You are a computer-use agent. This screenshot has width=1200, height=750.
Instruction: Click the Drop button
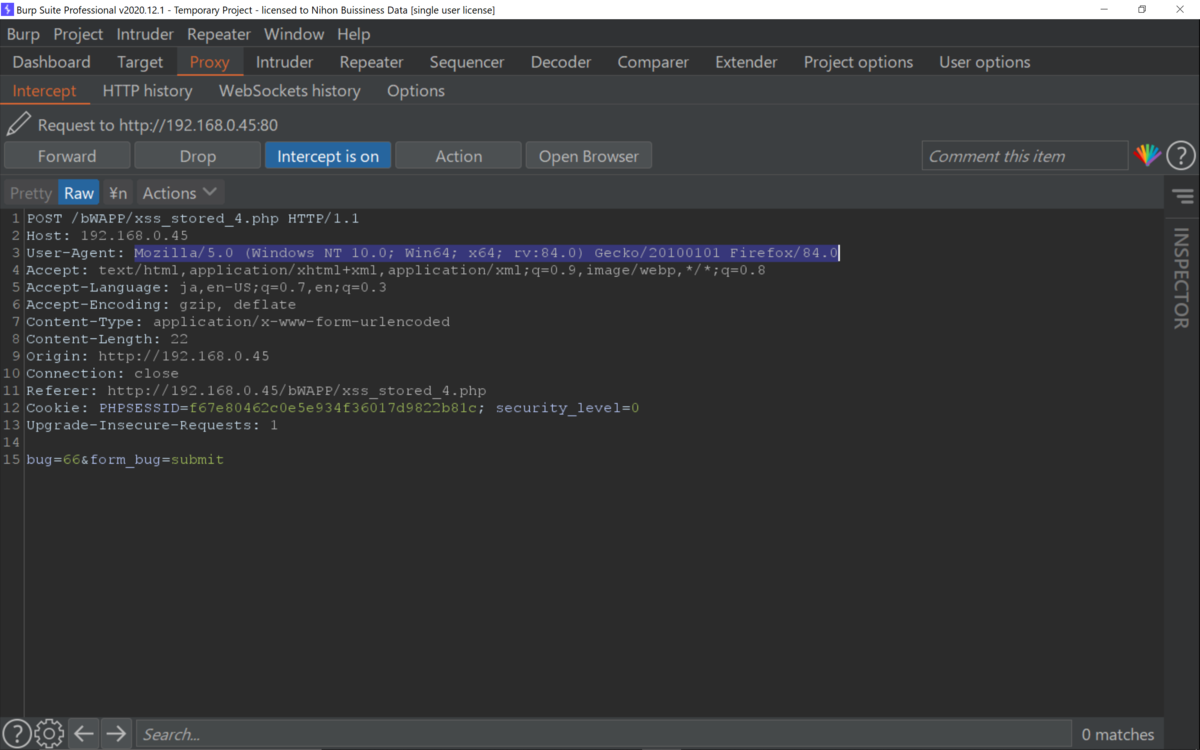pyautogui.click(x=198, y=156)
